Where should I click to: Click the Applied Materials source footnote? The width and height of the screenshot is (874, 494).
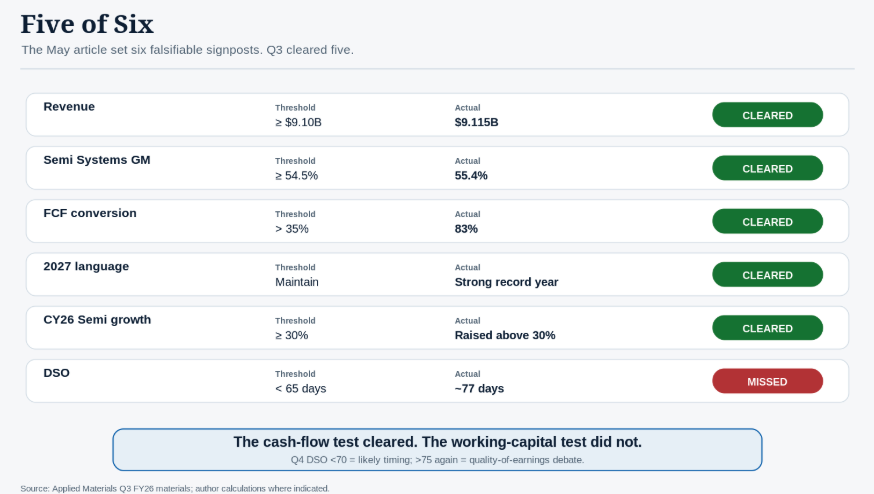(x=175, y=488)
